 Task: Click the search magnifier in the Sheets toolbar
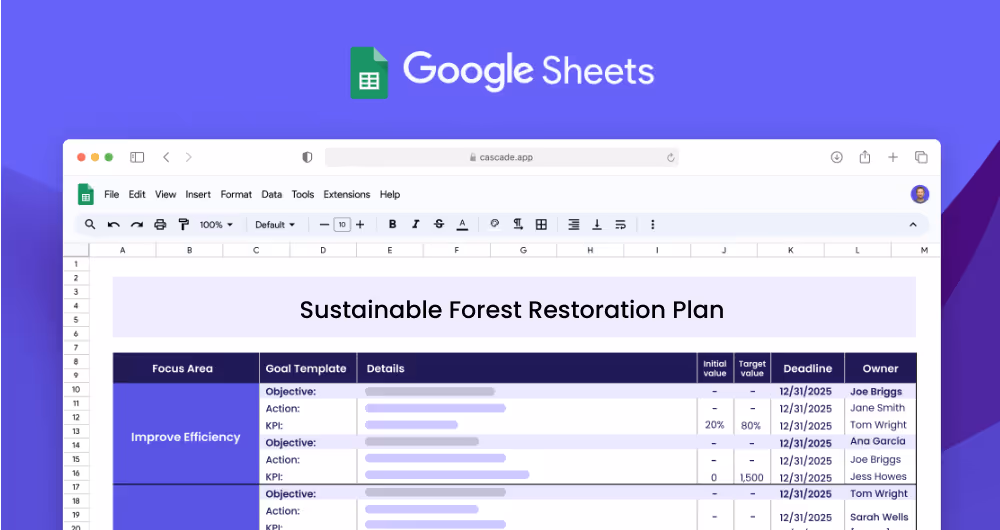pos(90,225)
